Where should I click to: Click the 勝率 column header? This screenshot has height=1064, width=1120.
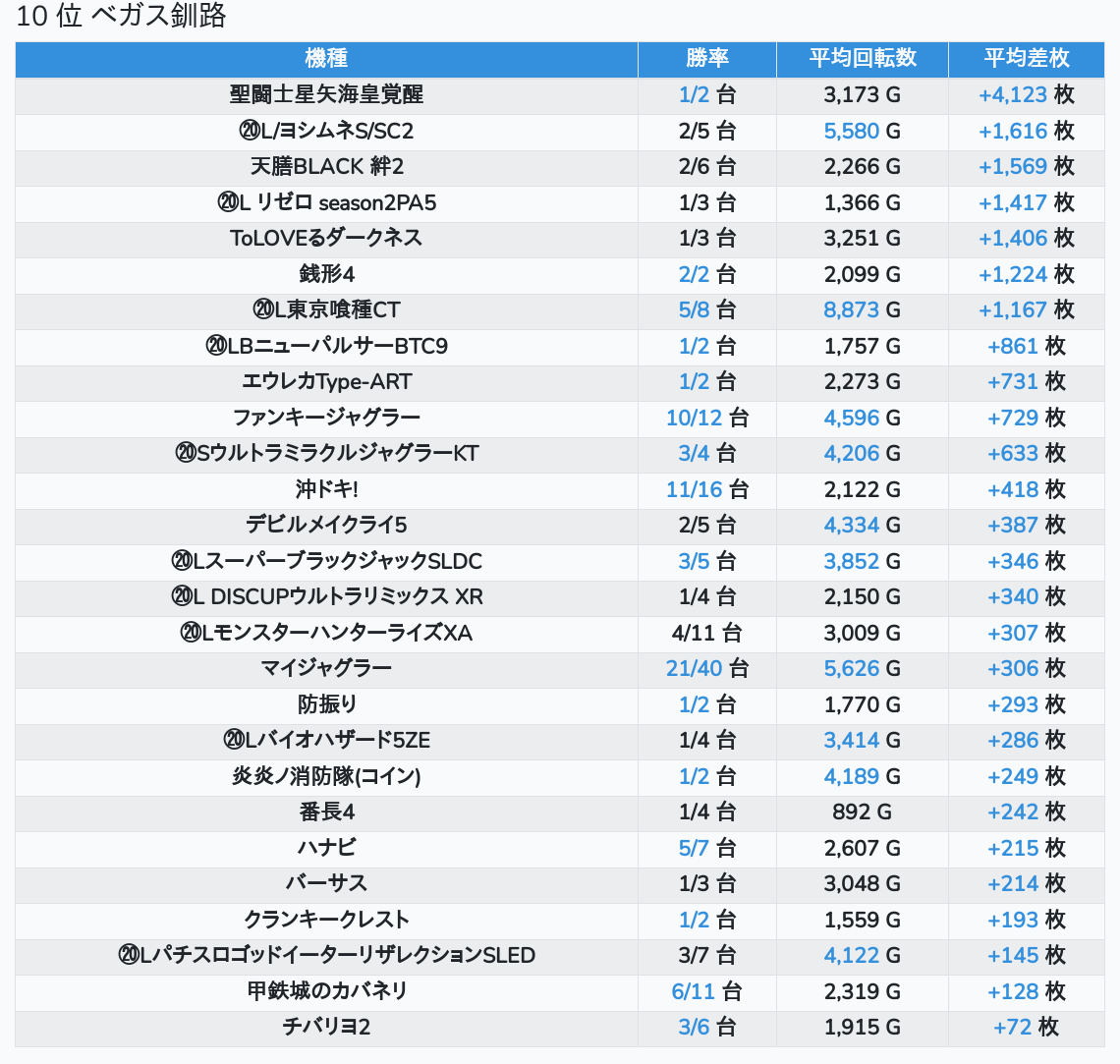(x=707, y=58)
